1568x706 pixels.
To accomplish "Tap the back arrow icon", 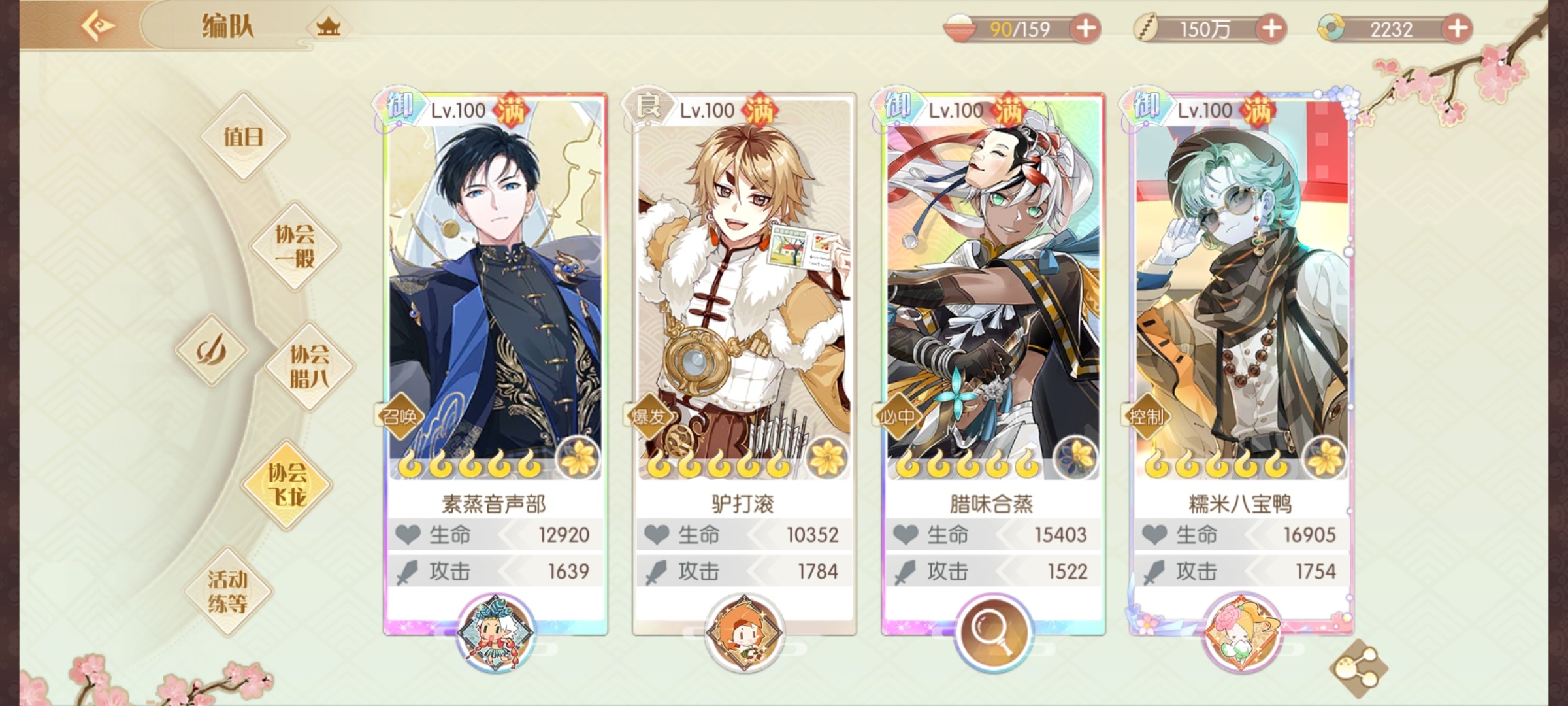I will pos(98,26).
